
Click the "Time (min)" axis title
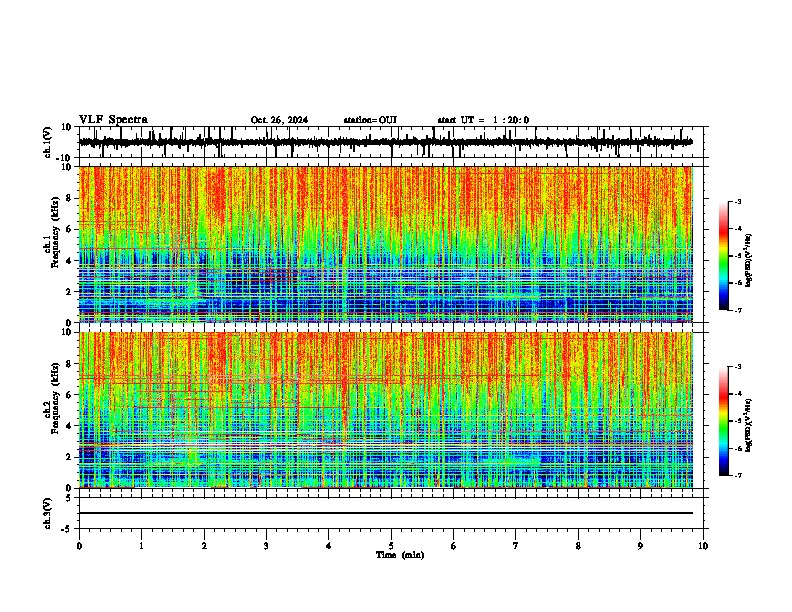click(x=400, y=555)
